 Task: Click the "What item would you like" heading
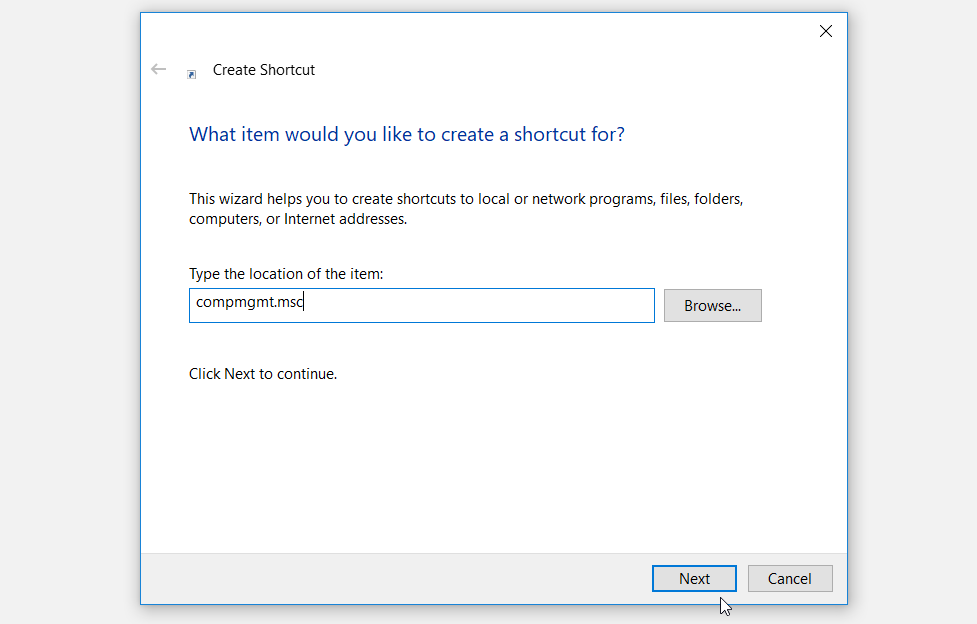[406, 134]
